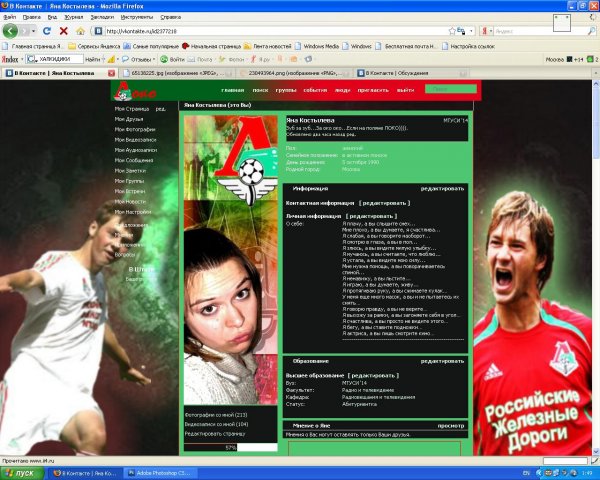Click the Найти button on the Yandex bar
Viewport: 600px width, 480px height.
(x=93, y=59)
